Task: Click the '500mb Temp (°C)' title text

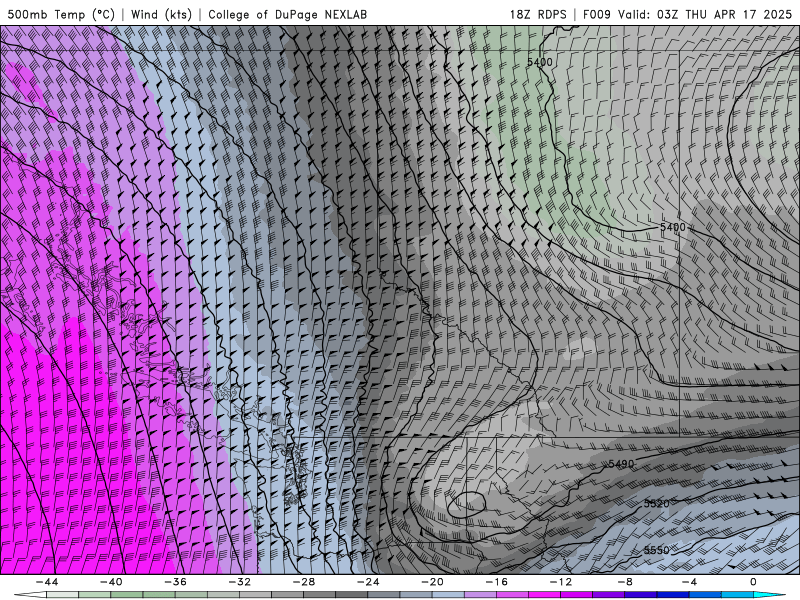Action: 61,14
